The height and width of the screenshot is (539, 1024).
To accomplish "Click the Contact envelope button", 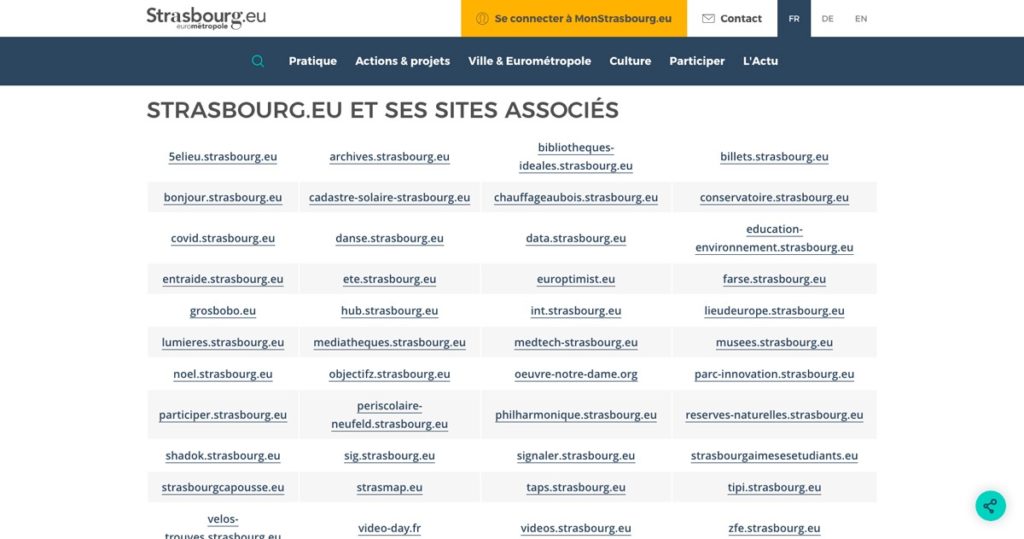I will pyautogui.click(x=732, y=18).
